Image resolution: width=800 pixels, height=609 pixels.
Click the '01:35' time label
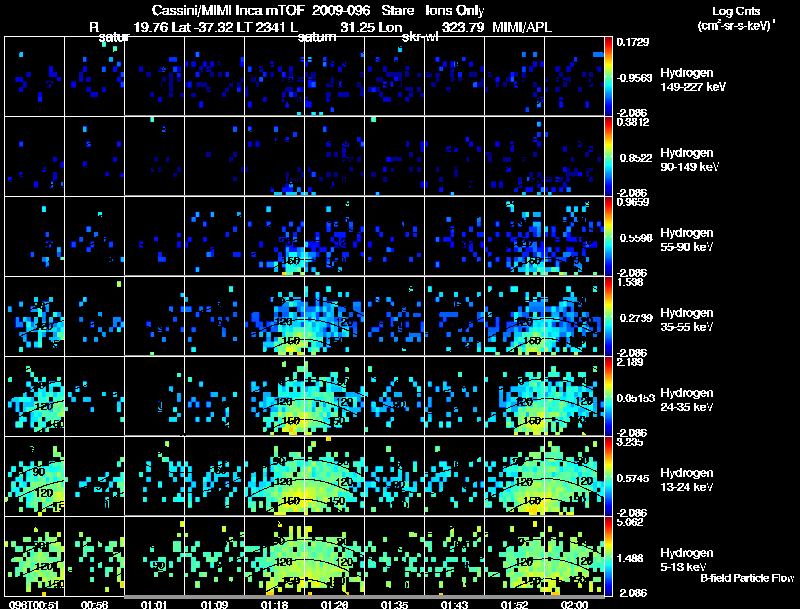394,604
